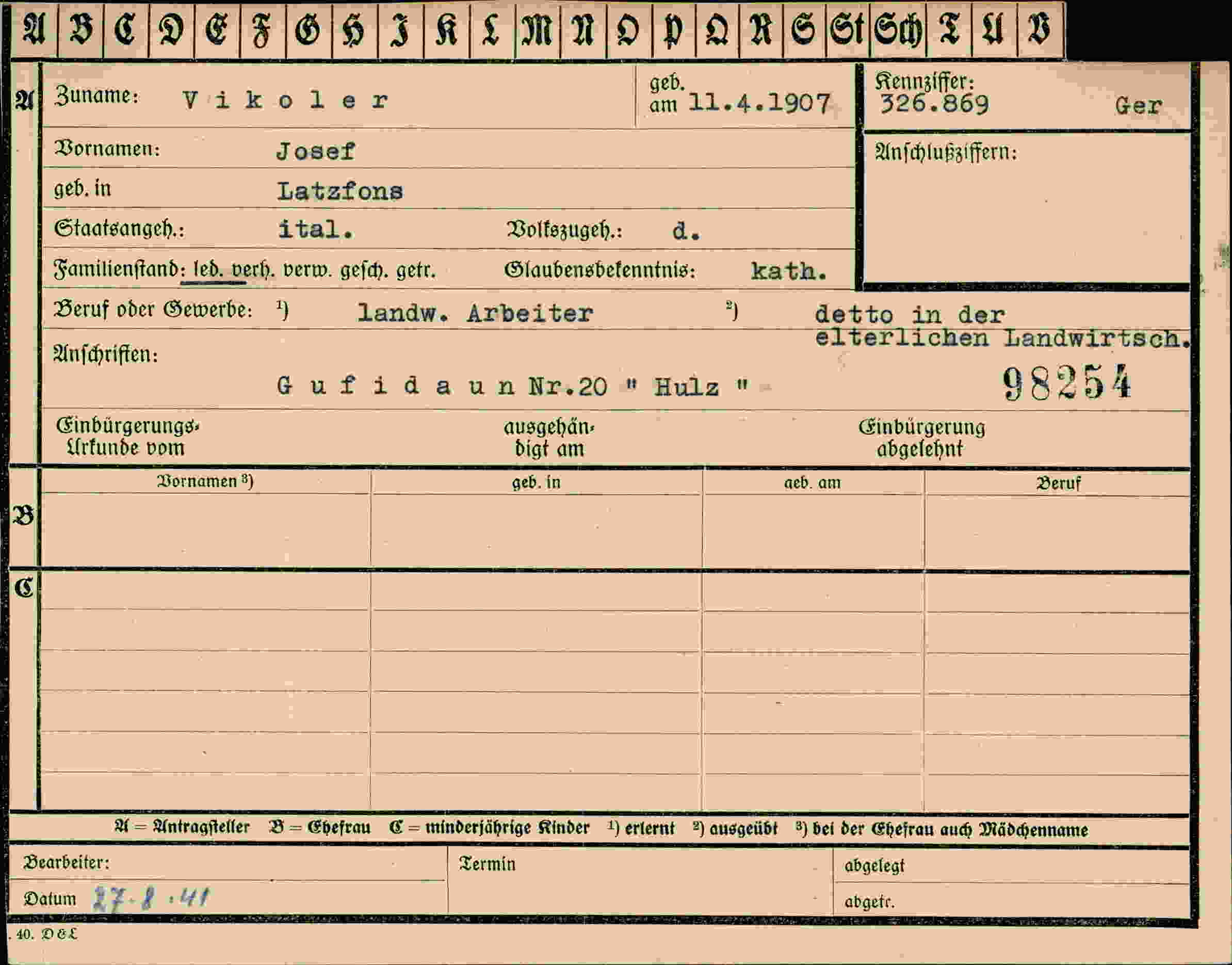Select the handwritten date '27.8.41'

[151, 898]
